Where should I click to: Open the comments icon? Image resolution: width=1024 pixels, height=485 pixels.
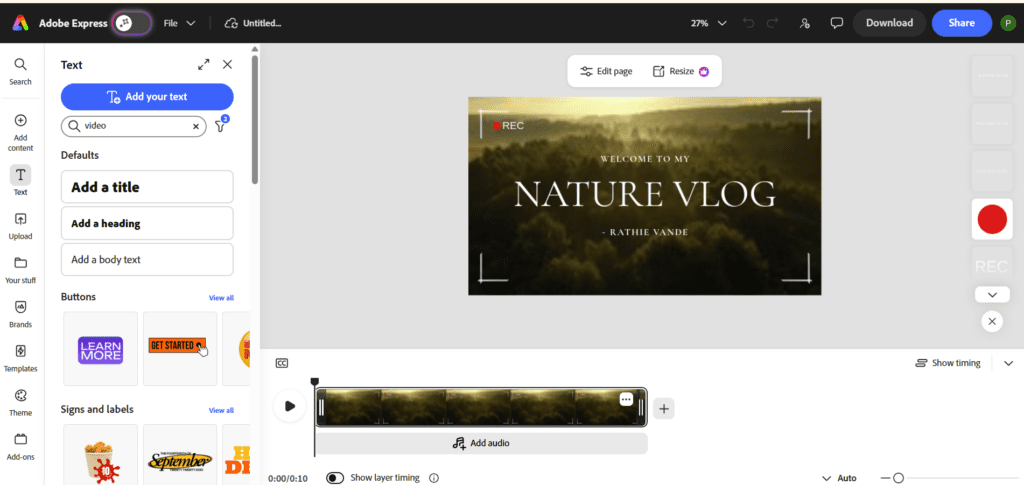point(837,23)
